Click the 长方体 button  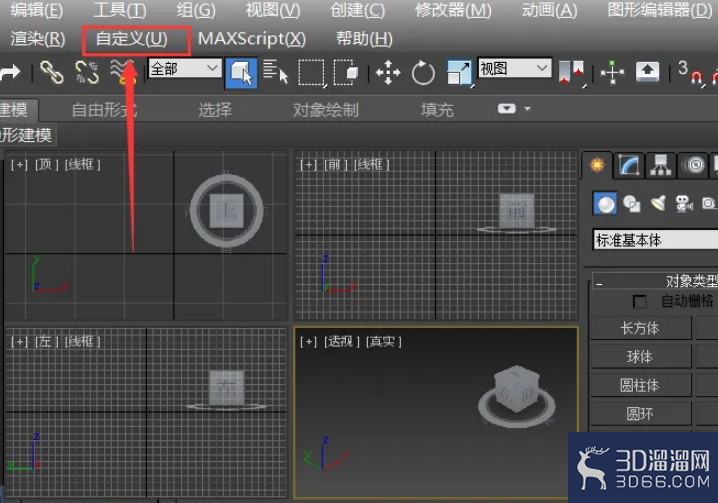(640, 328)
